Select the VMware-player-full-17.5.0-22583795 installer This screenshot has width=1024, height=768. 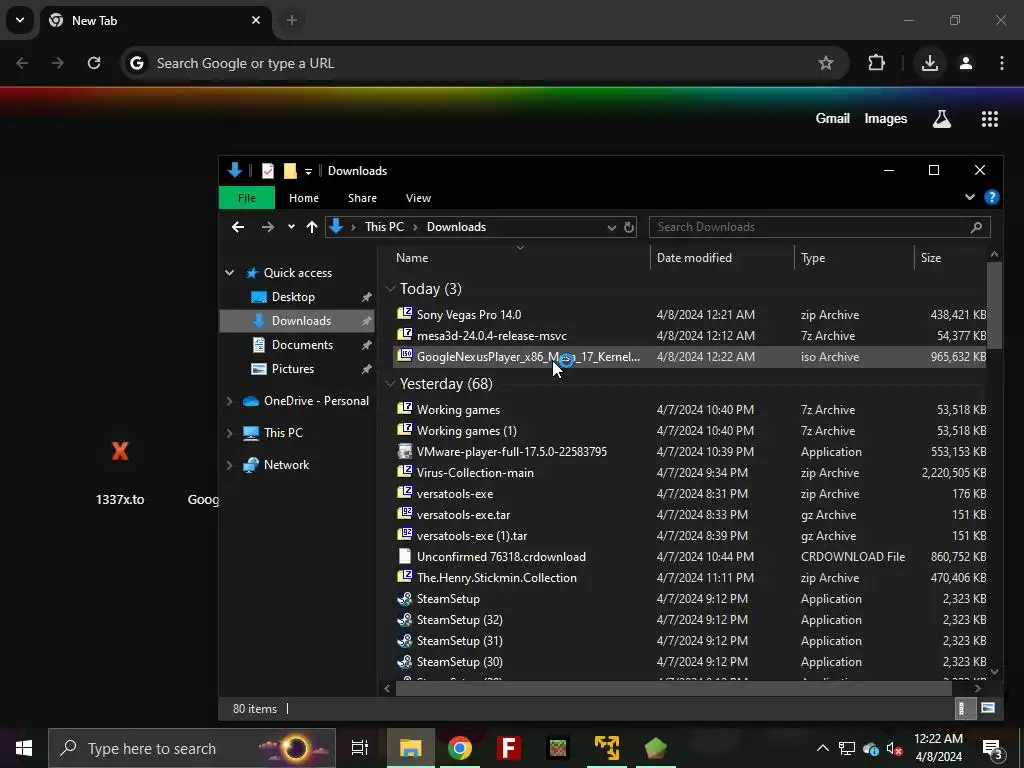pos(690,451)
